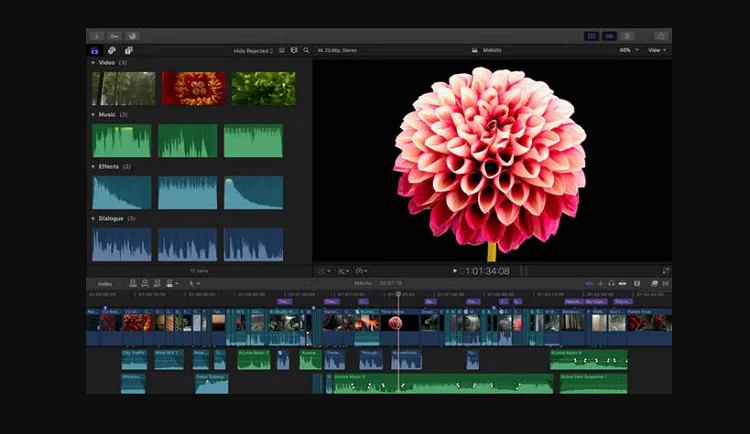Click the share export icon
The image size is (750, 434).
pos(660,35)
